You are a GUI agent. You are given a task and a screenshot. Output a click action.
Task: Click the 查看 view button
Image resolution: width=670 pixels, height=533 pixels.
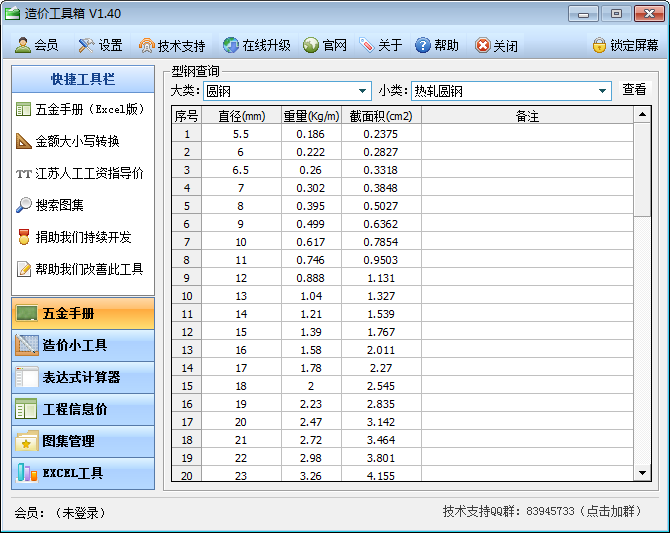click(x=635, y=90)
